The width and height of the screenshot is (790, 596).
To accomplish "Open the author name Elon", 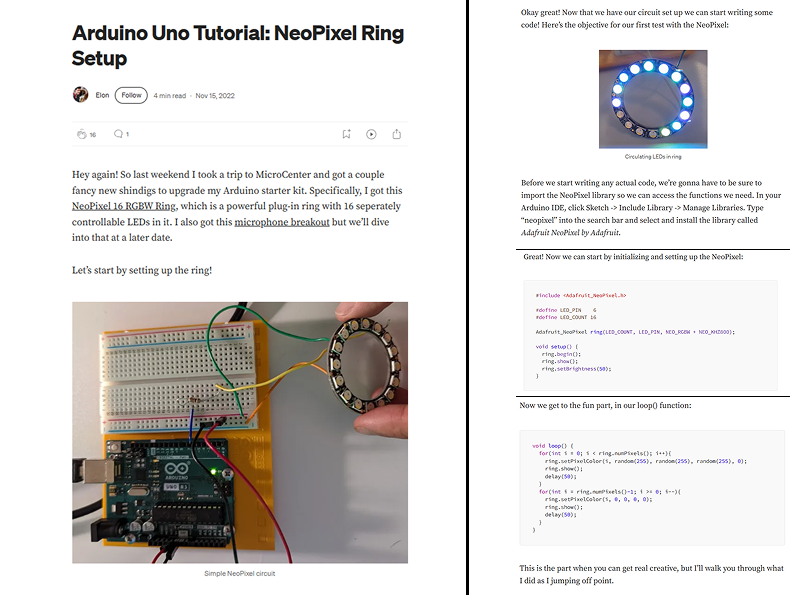I will [x=102, y=95].
